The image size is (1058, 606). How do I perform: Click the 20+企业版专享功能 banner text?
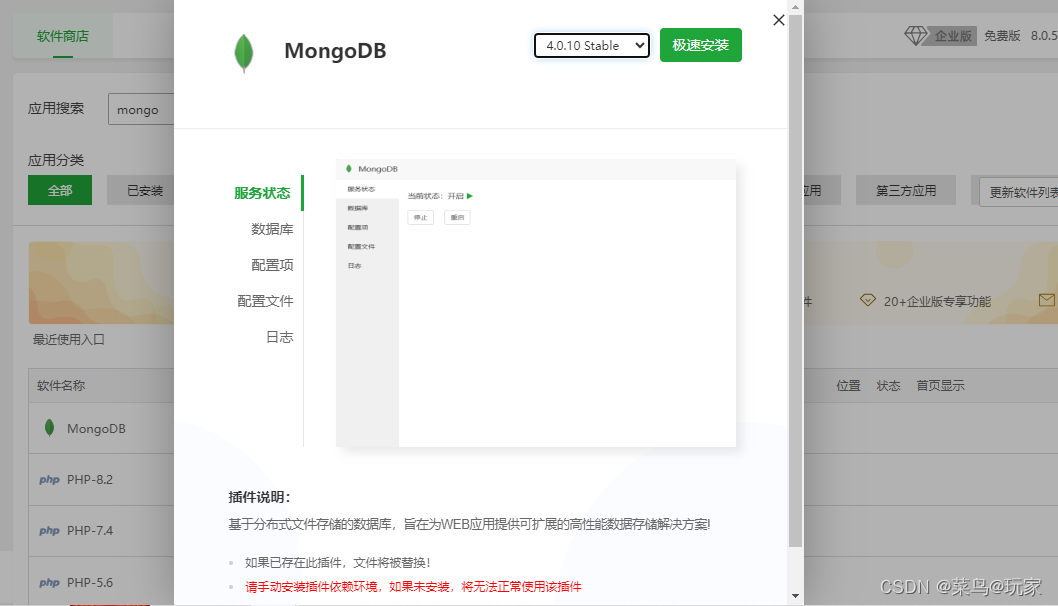tap(937, 302)
